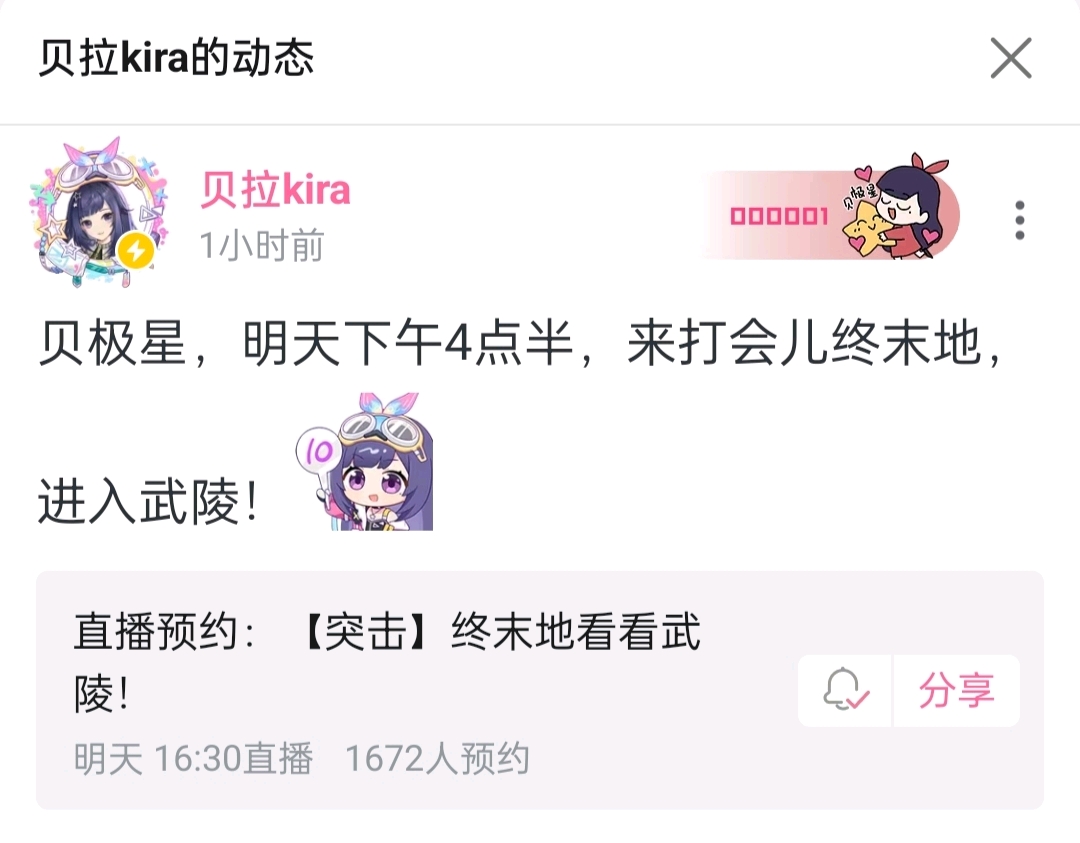This screenshot has height=843, width=1080.
Task: Open the three-dot more options menu
Action: [1020, 220]
